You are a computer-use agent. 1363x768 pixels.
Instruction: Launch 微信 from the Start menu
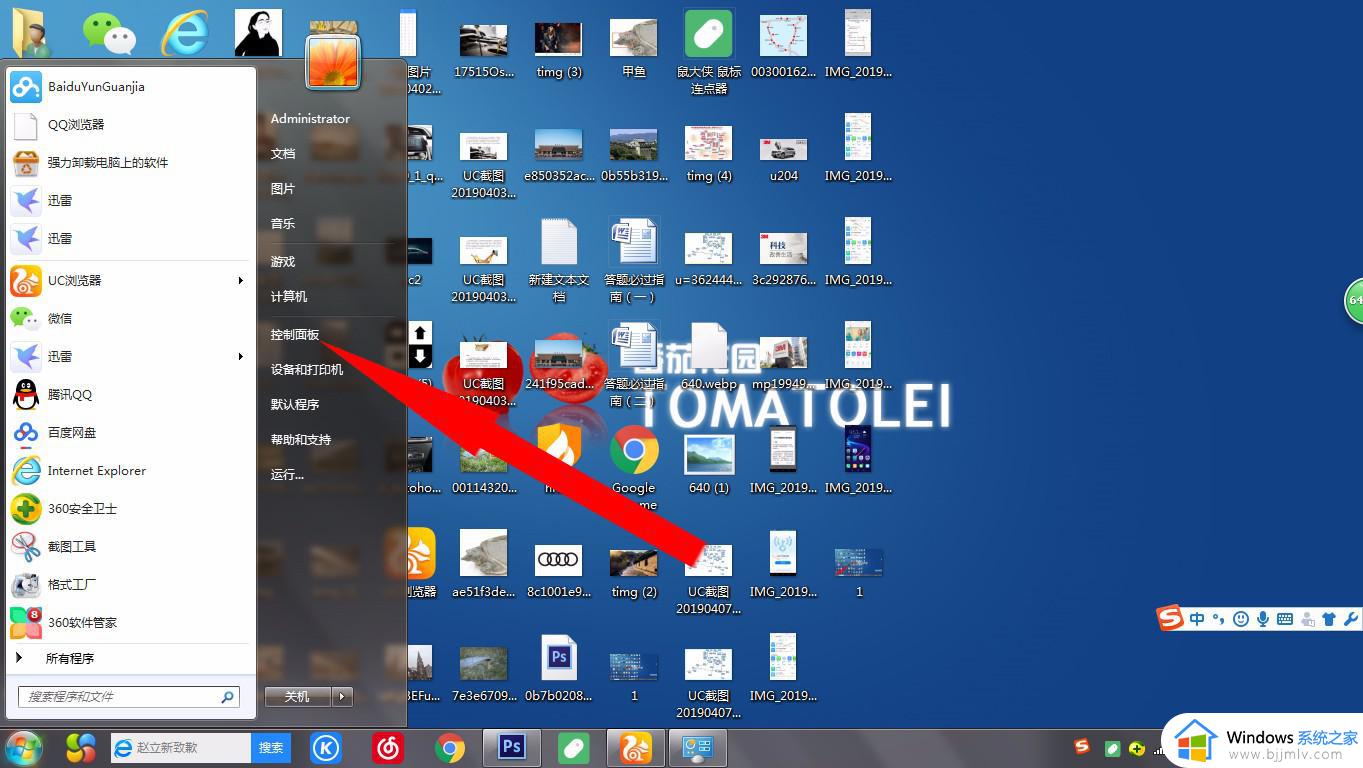click(130, 319)
